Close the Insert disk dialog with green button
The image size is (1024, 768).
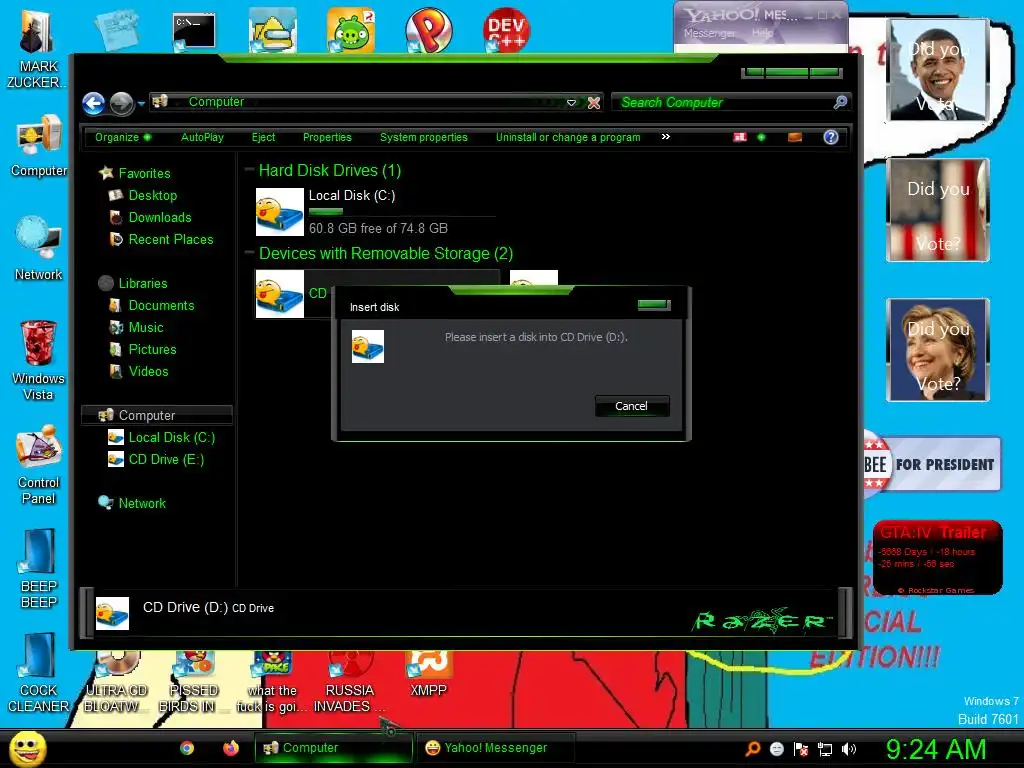pyautogui.click(x=654, y=304)
